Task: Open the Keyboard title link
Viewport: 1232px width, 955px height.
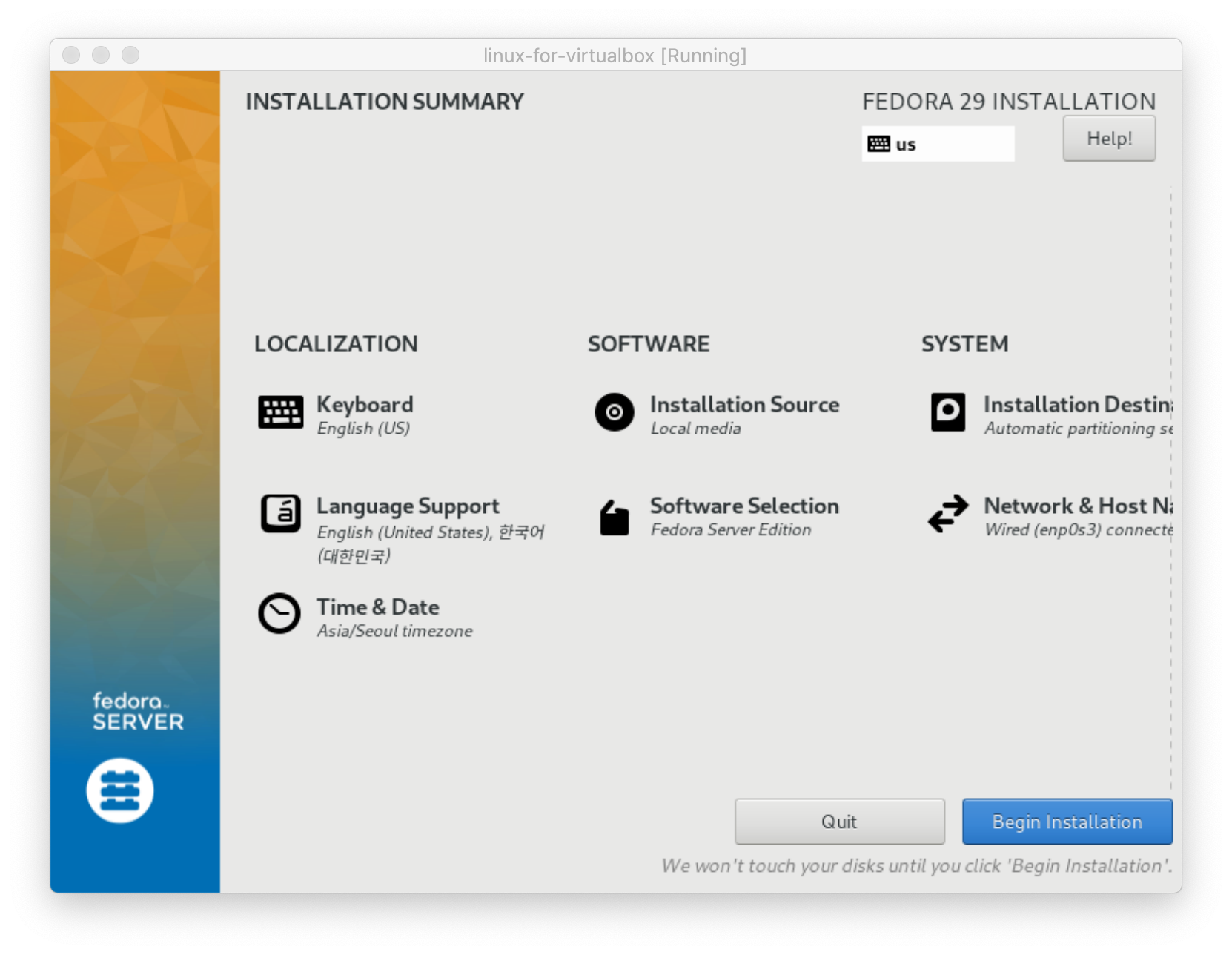Action: click(365, 404)
